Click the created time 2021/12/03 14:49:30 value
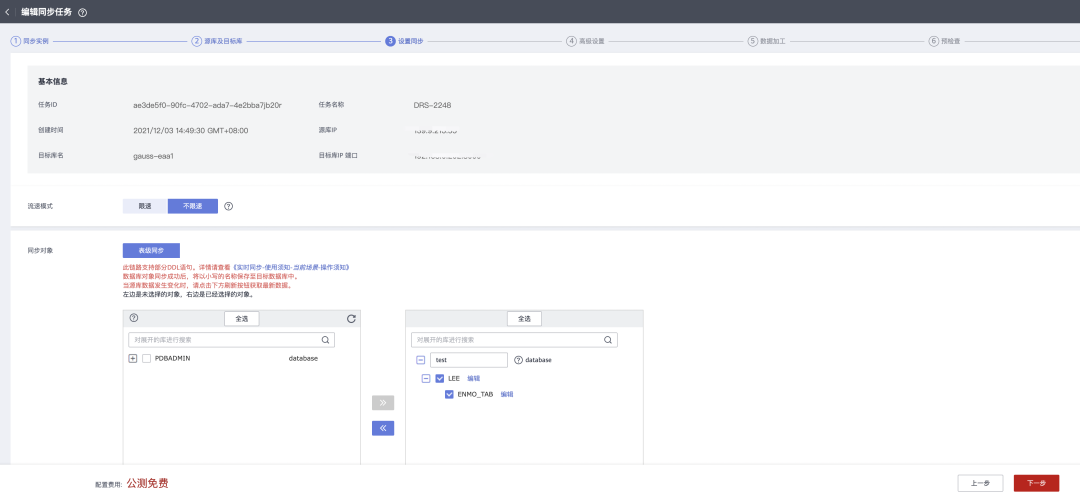Image resolution: width=1080 pixels, height=498 pixels. (x=191, y=130)
